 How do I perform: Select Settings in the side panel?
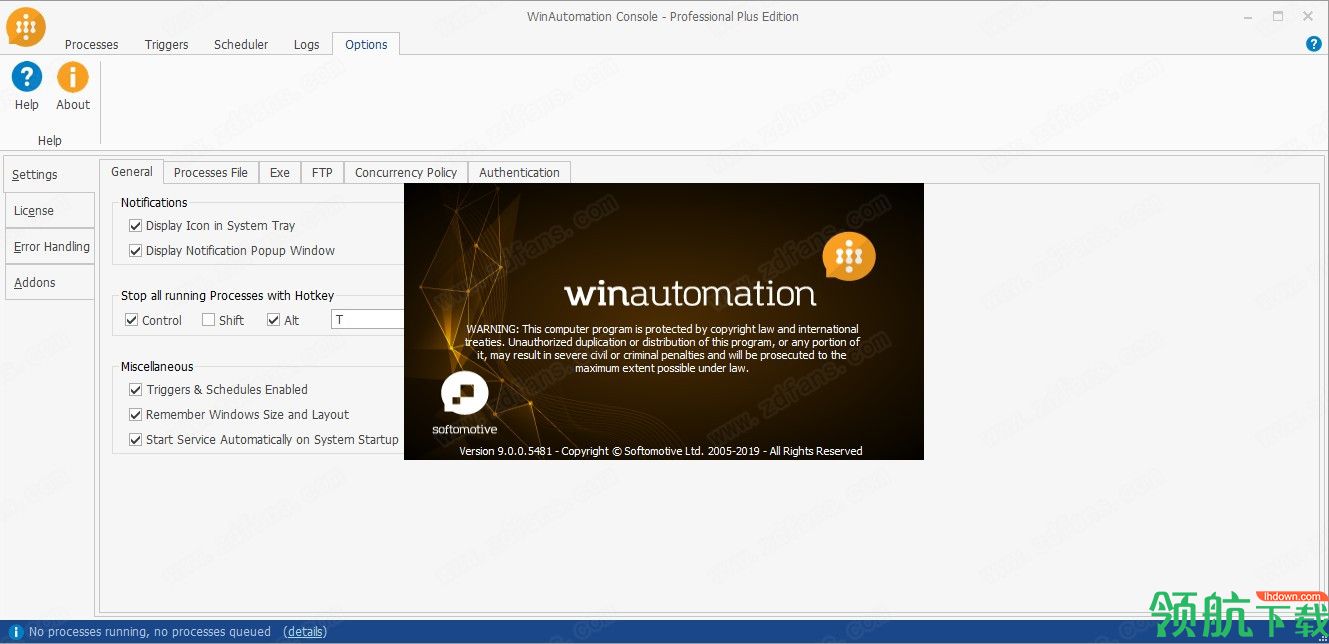[x=50, y=174]
